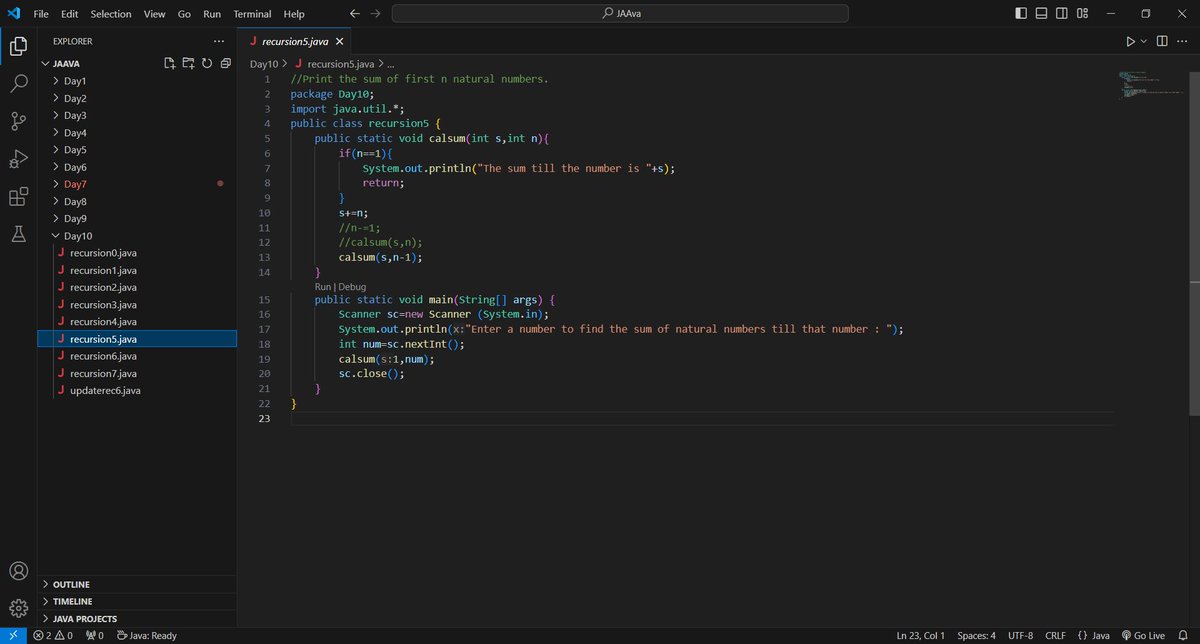Open the Explorer view in activity bar

point(18,46)
